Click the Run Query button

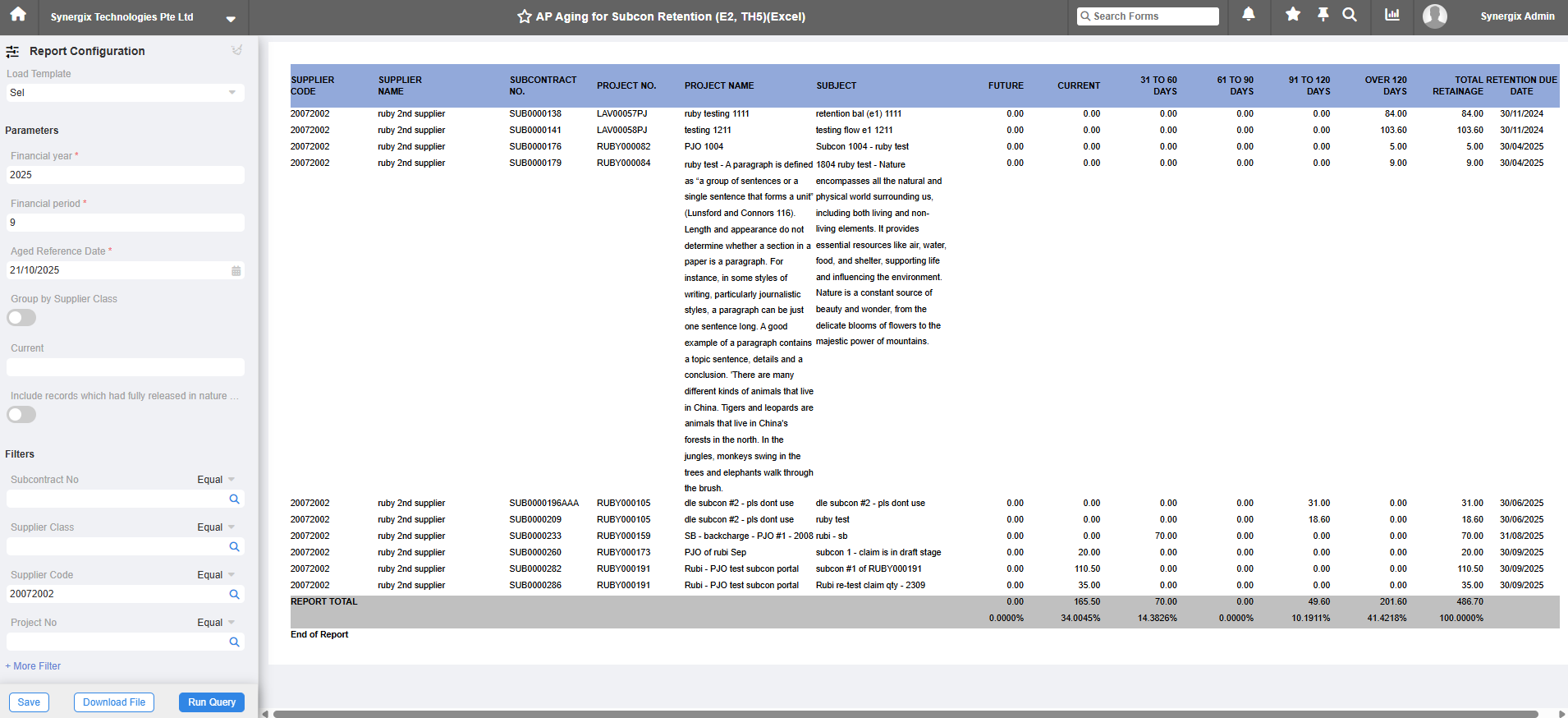212,702
